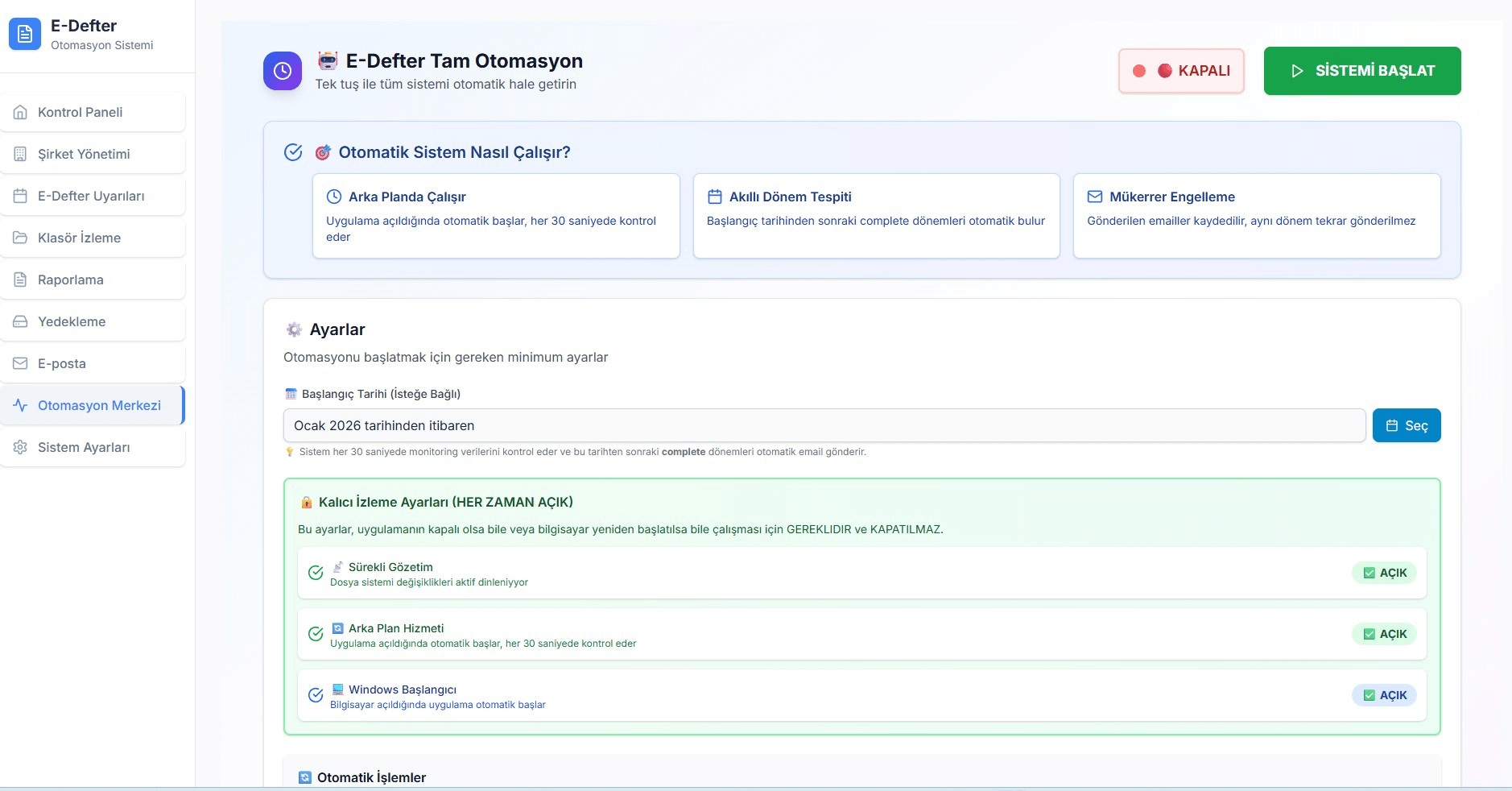The width and height of the screenshot is (1512, 791).
Task: Click the gear icon for Sistem Ayarları
Action: pos(21,448)
